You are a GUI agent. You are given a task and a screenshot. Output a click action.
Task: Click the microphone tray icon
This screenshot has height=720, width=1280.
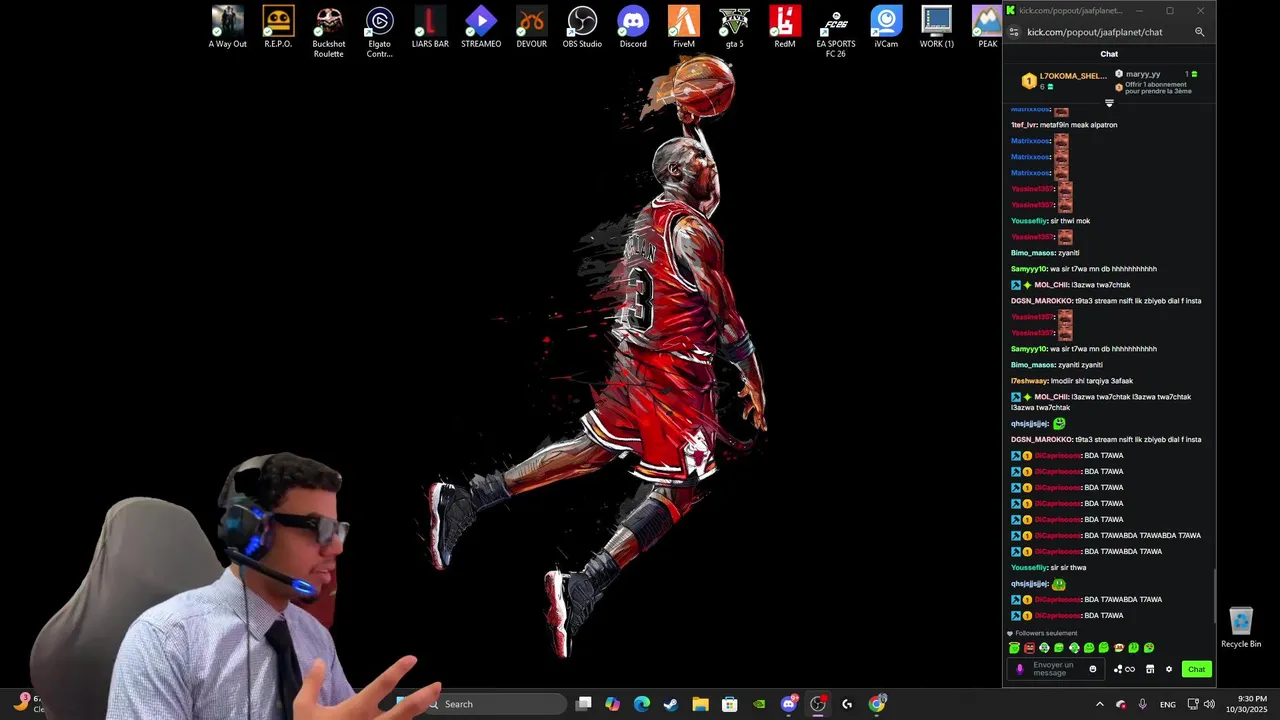[x=1142, y=704]
